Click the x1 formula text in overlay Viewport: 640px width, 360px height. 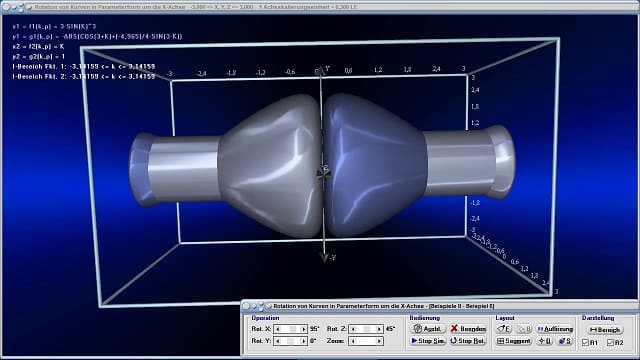click(54, 27)
